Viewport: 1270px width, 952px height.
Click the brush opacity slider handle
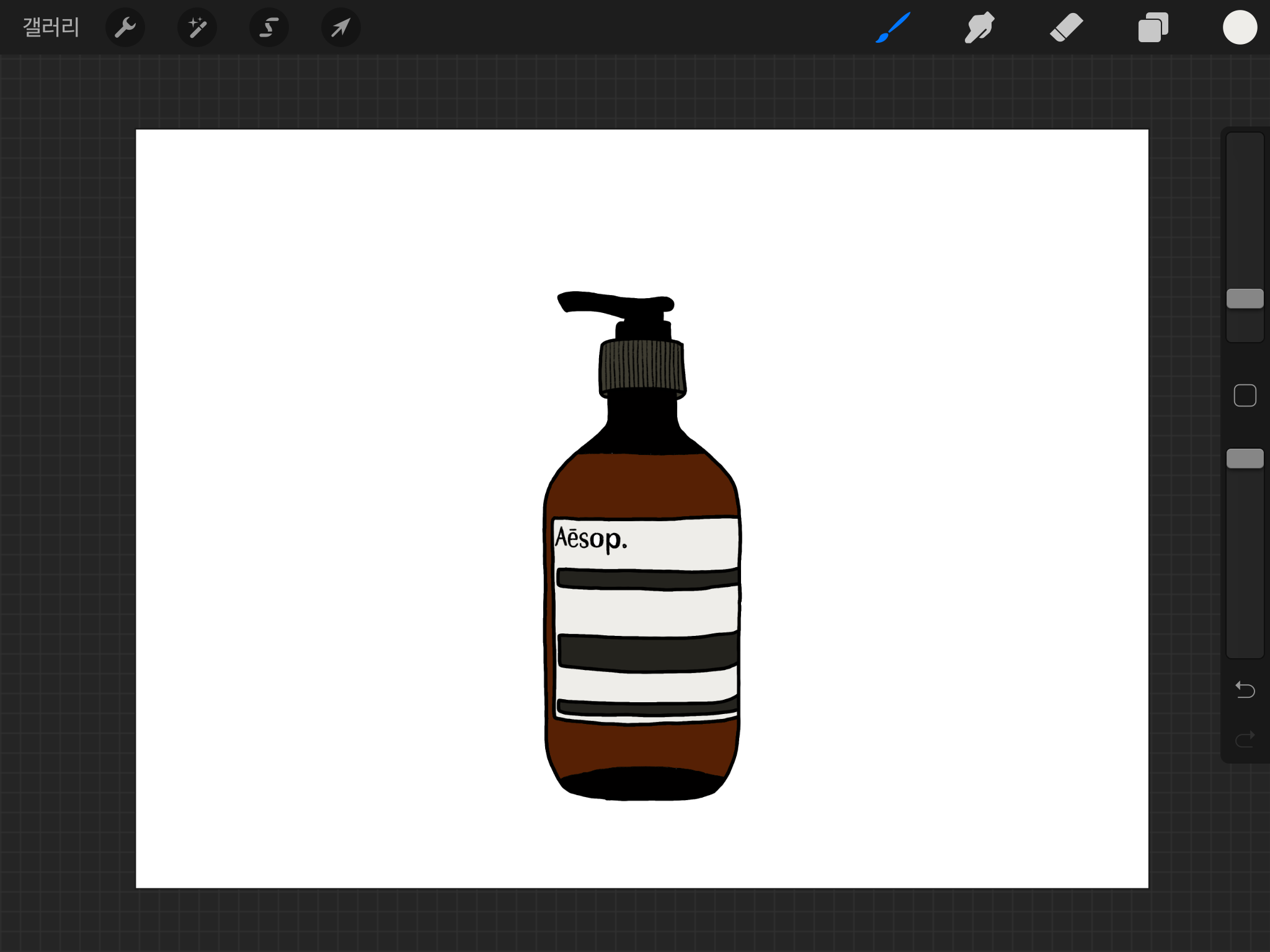pos(1245,459)
